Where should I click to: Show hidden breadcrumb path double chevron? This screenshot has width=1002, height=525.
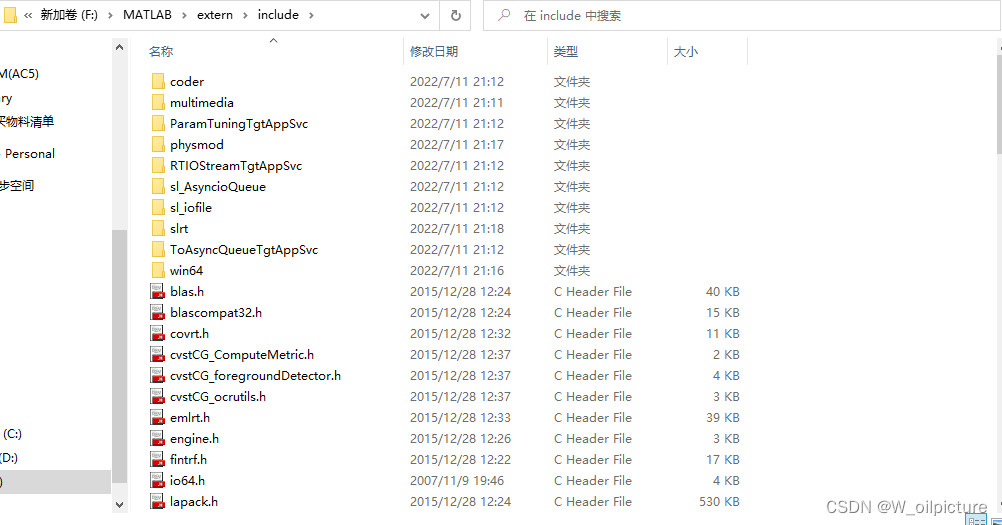[x=28, y=15]
